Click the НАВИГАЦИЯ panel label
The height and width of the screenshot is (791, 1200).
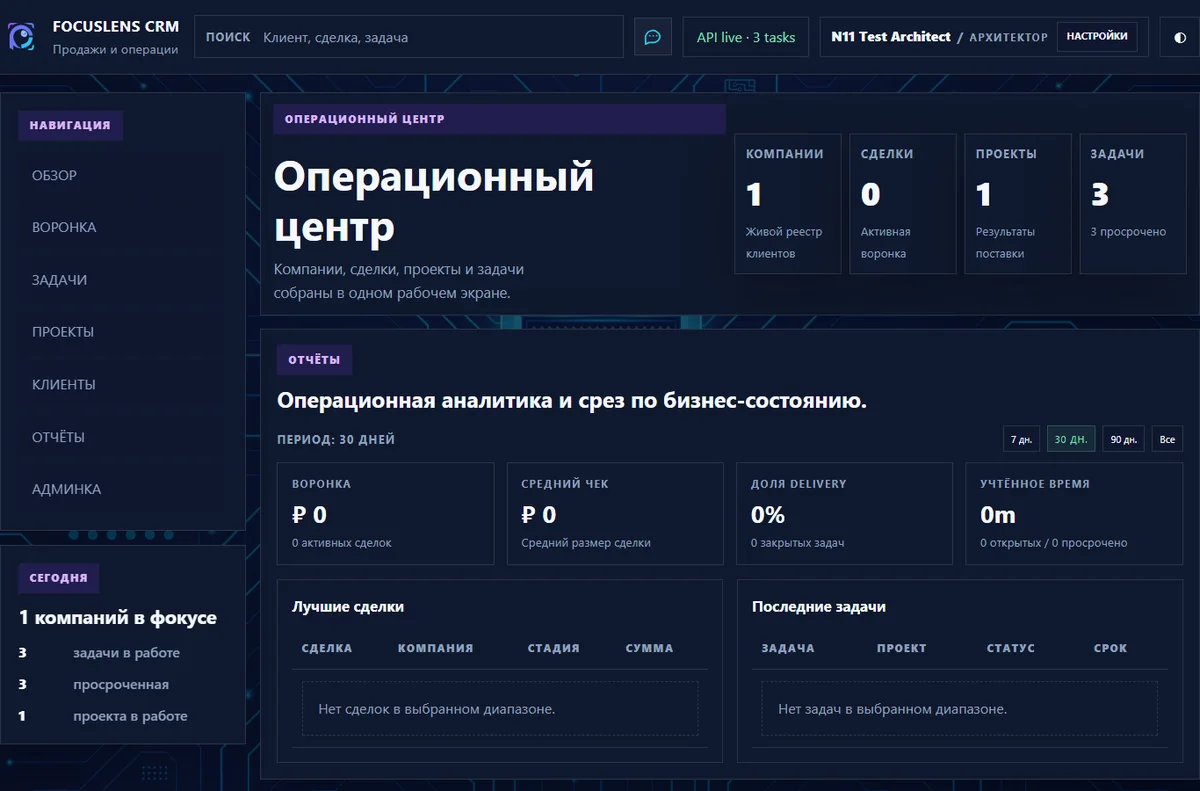[70, 126]
